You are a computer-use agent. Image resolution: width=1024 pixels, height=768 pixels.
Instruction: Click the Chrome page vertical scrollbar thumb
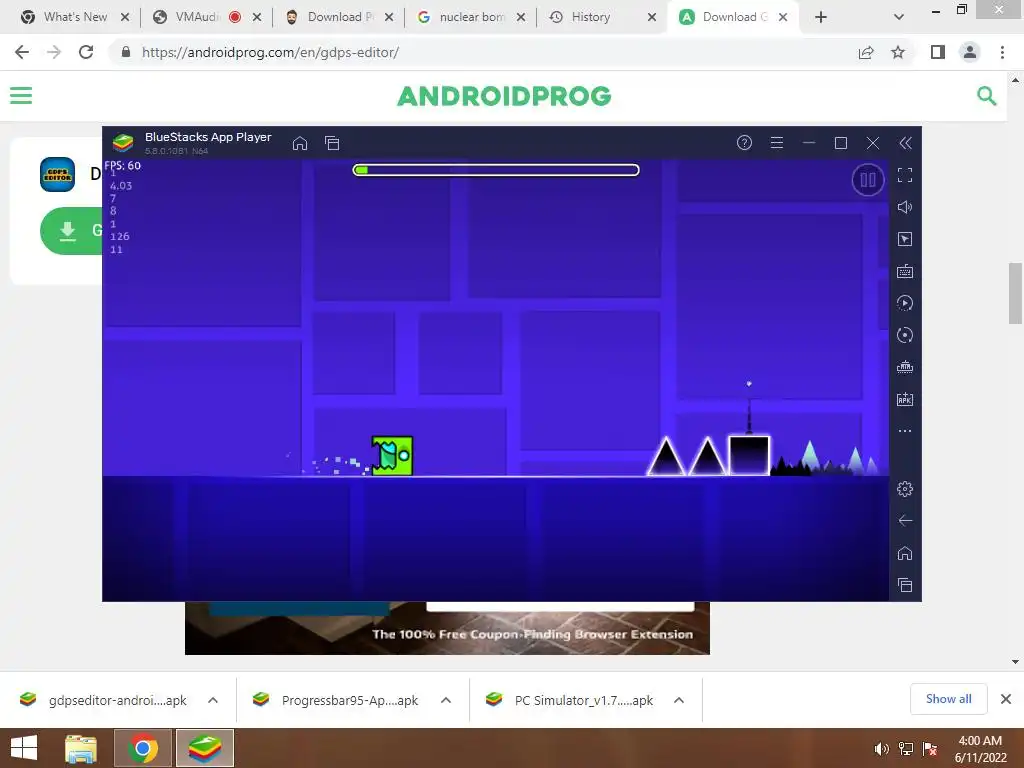pyautogui.click(x=1016, y=293)
